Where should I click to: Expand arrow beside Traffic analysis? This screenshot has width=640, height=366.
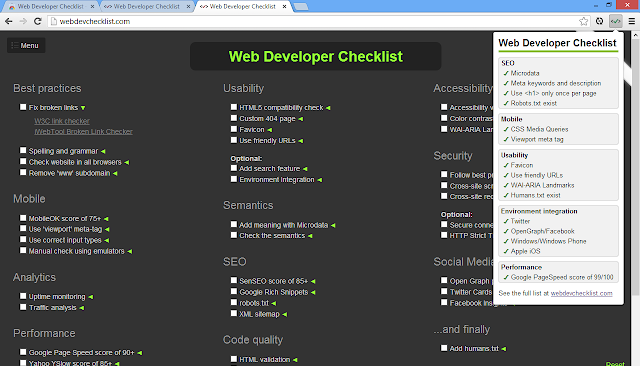point(82,308)
